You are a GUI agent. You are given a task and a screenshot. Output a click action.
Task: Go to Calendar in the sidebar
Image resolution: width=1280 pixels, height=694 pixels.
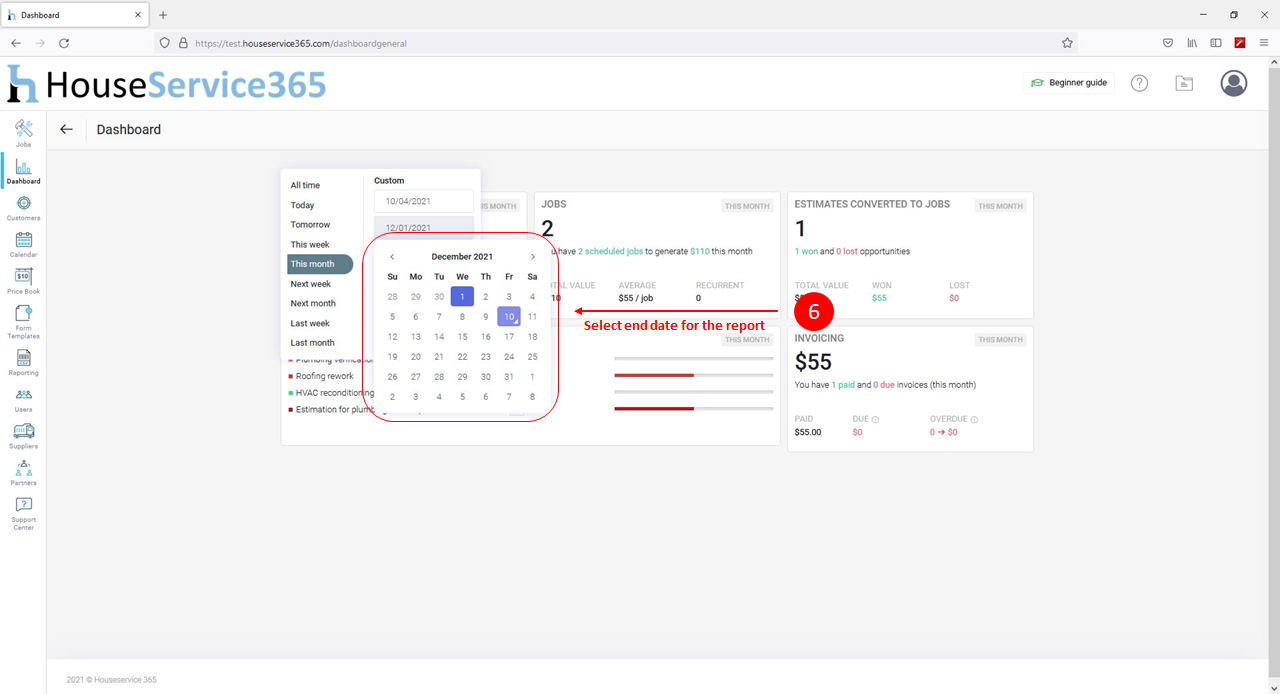tap(23, 244)
